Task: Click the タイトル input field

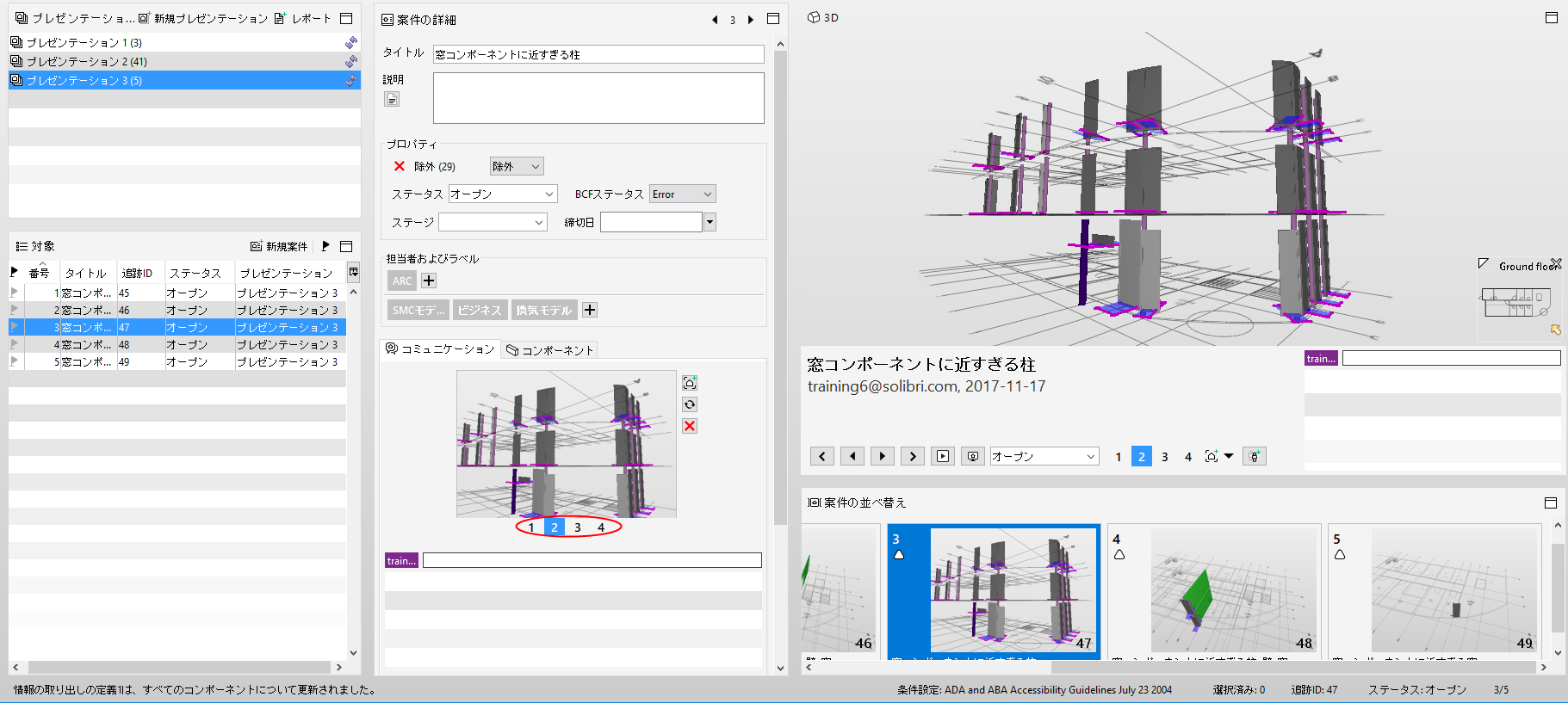Action: click(598, 54)
